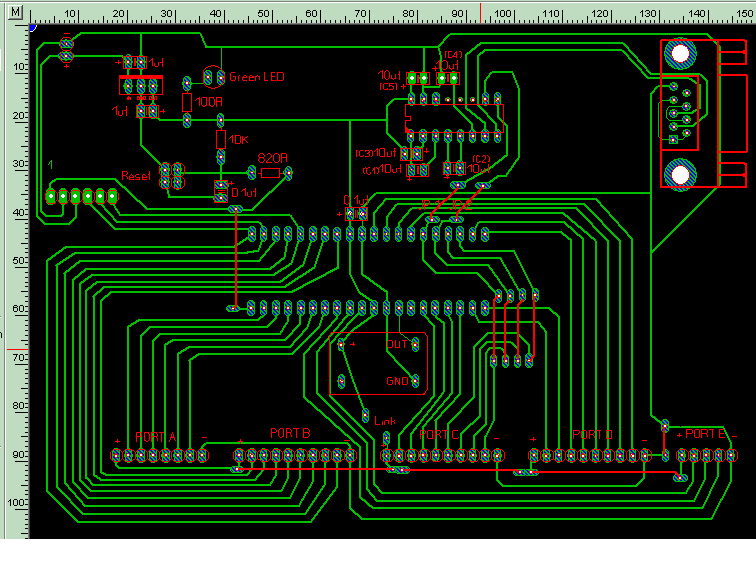Select the (C1)10uf capacitor label
The image size is (756, 566).
[x=382, y=169]
